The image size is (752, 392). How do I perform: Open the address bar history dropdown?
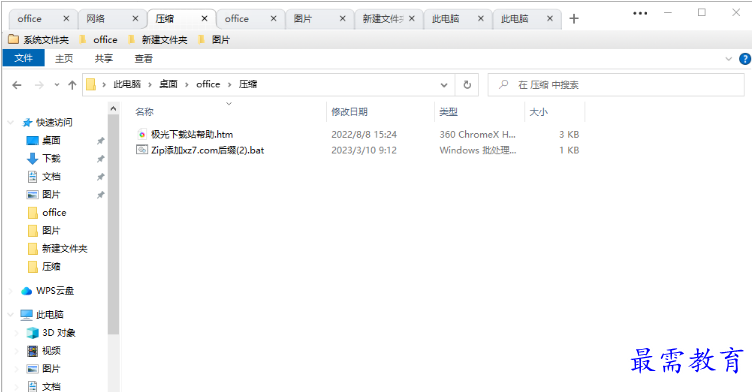click(x=444, y=85)
